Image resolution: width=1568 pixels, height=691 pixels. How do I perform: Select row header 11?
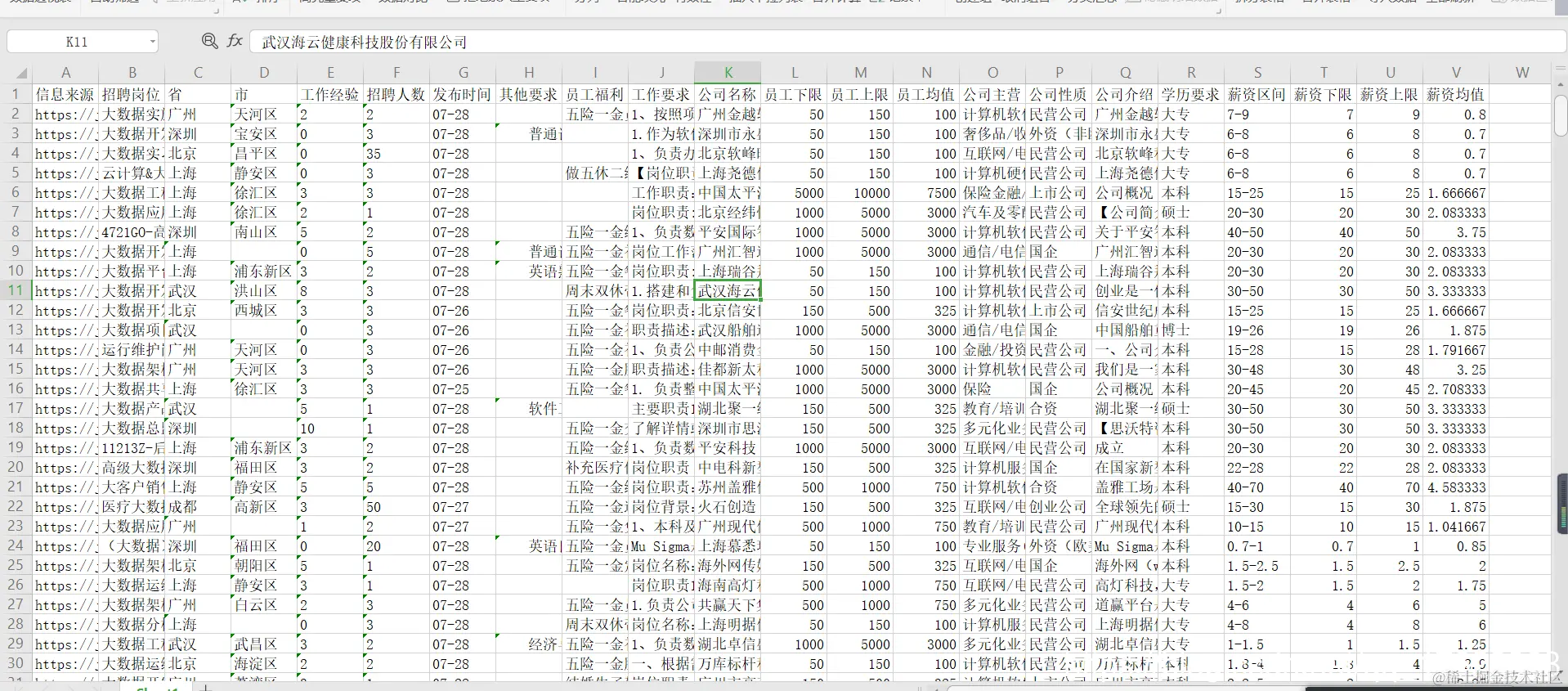pyautogui.click(x=16, y=290)
